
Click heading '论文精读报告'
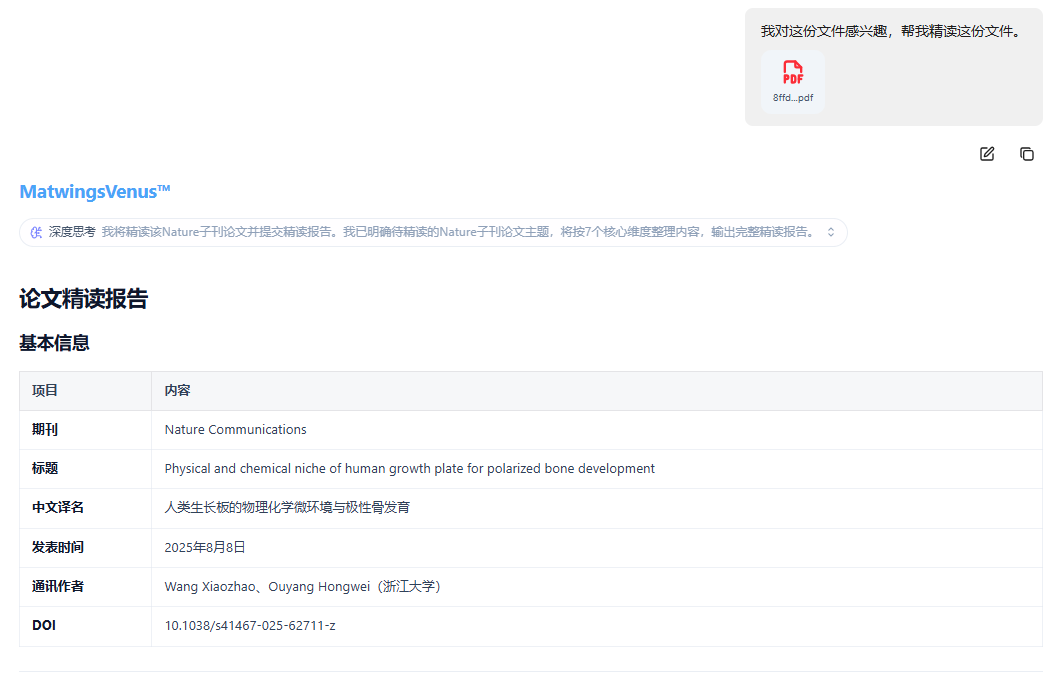[83, 298]
